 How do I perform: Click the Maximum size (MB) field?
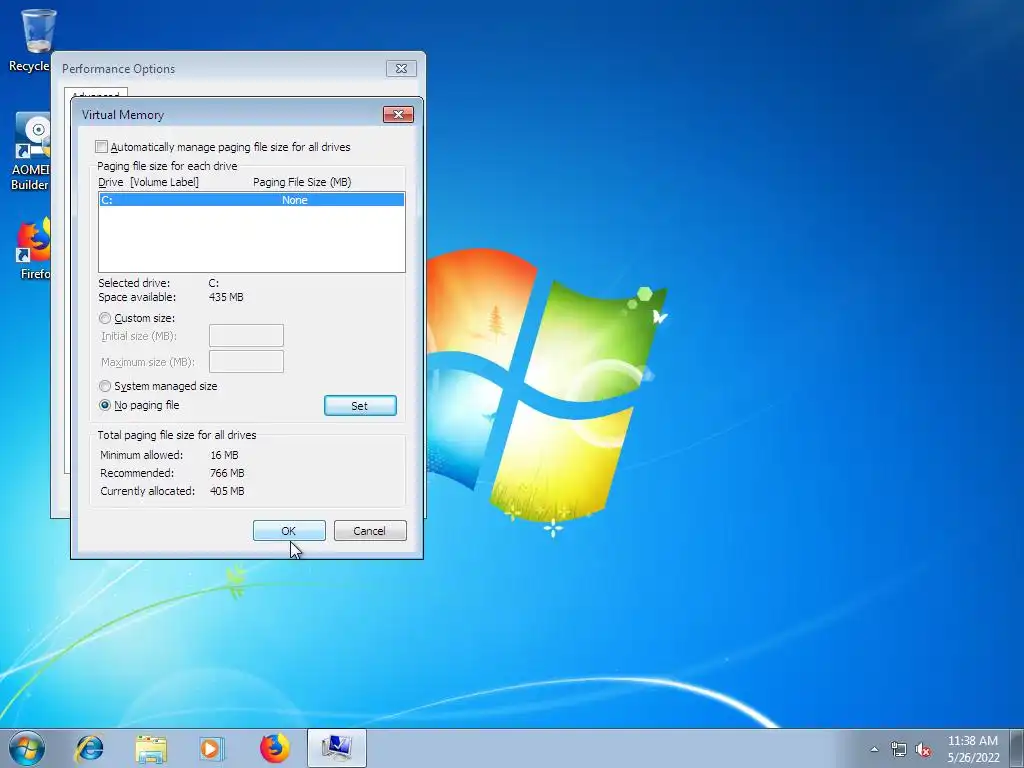246,362
